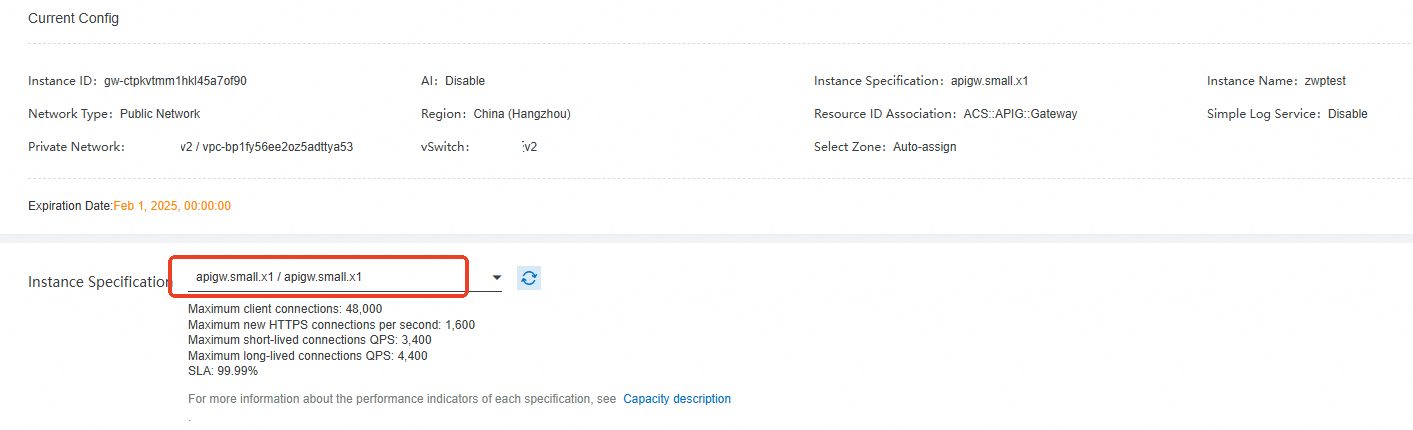Viewport: 1413px width, 430px height.
Task: Click the refresh icon beside Instance Specification
Action: click(529, 278)
